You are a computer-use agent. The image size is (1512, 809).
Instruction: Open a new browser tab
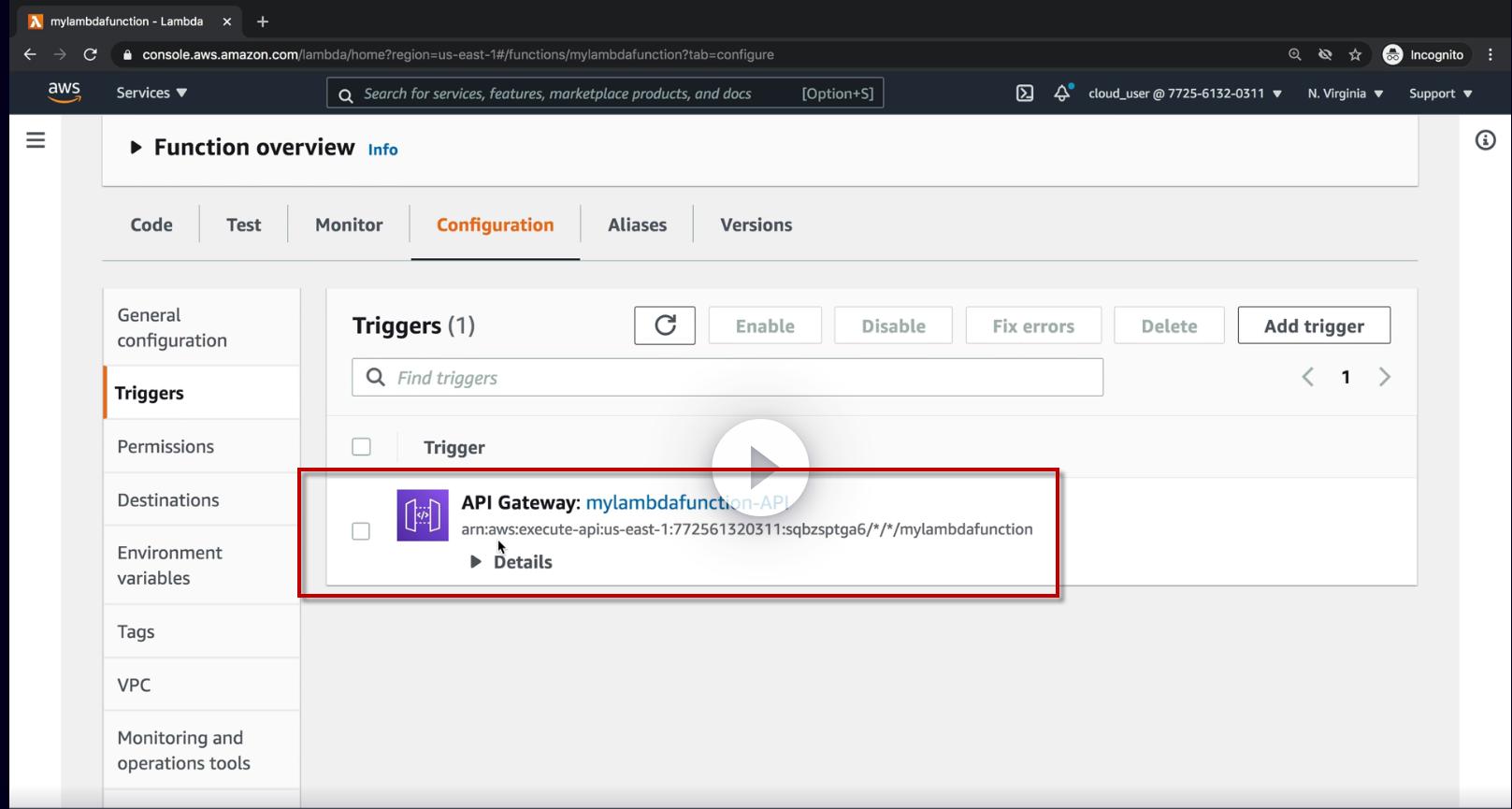[263, 22]
